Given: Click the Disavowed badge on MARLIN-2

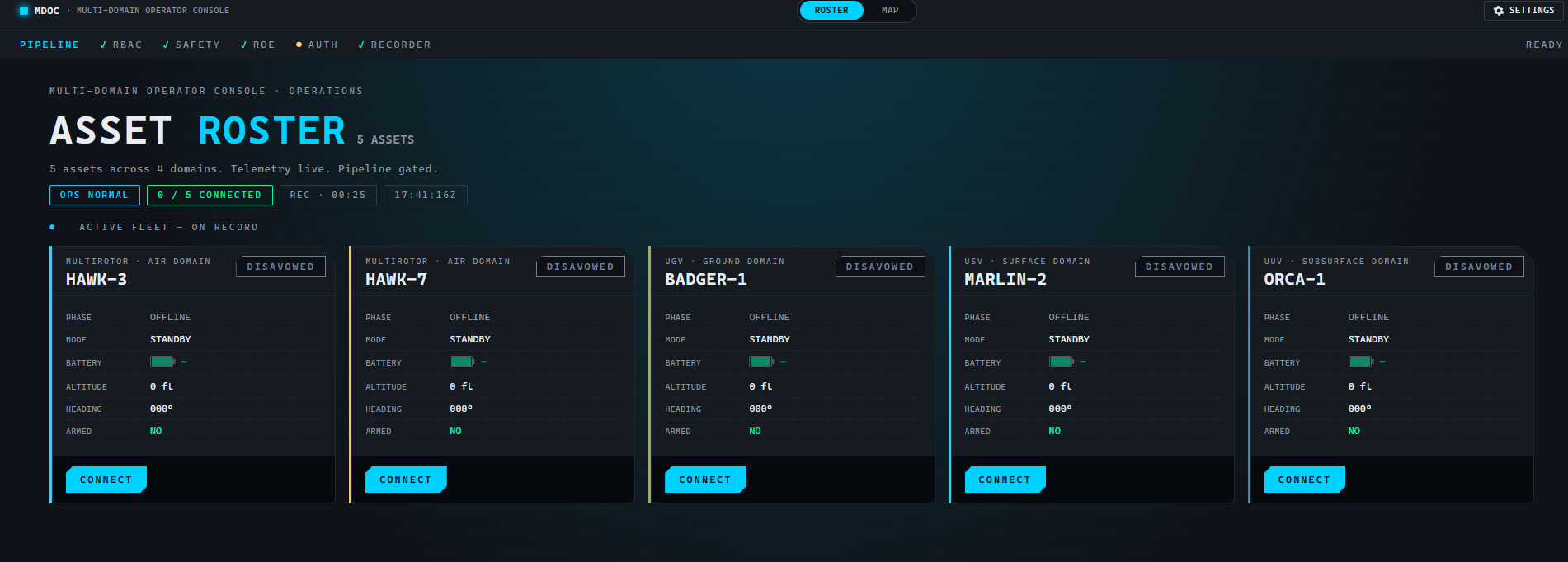Looking at the screenshot, I should click(x=1179, y=267).
